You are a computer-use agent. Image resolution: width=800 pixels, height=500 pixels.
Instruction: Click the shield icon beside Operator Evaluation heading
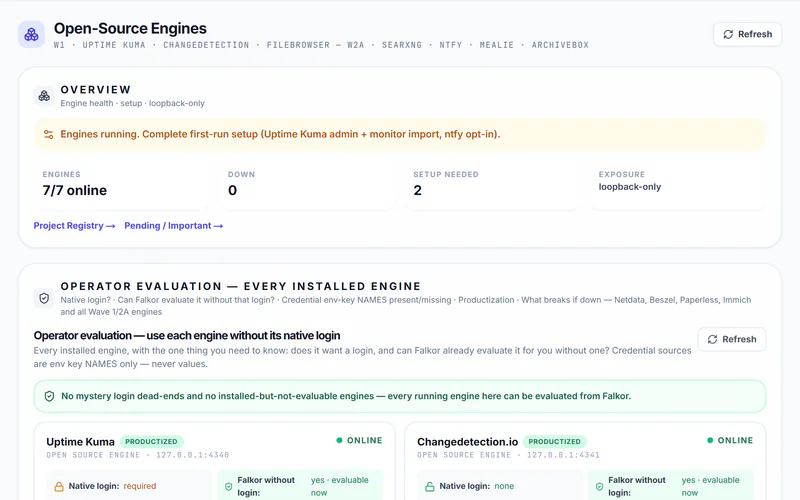(x=44, y=298)
